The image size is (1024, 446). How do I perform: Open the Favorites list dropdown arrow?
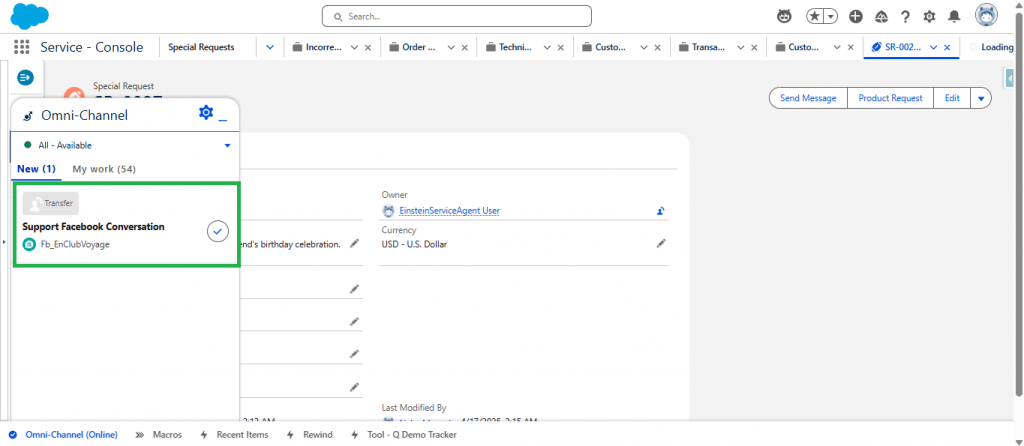tap(831, 16)
